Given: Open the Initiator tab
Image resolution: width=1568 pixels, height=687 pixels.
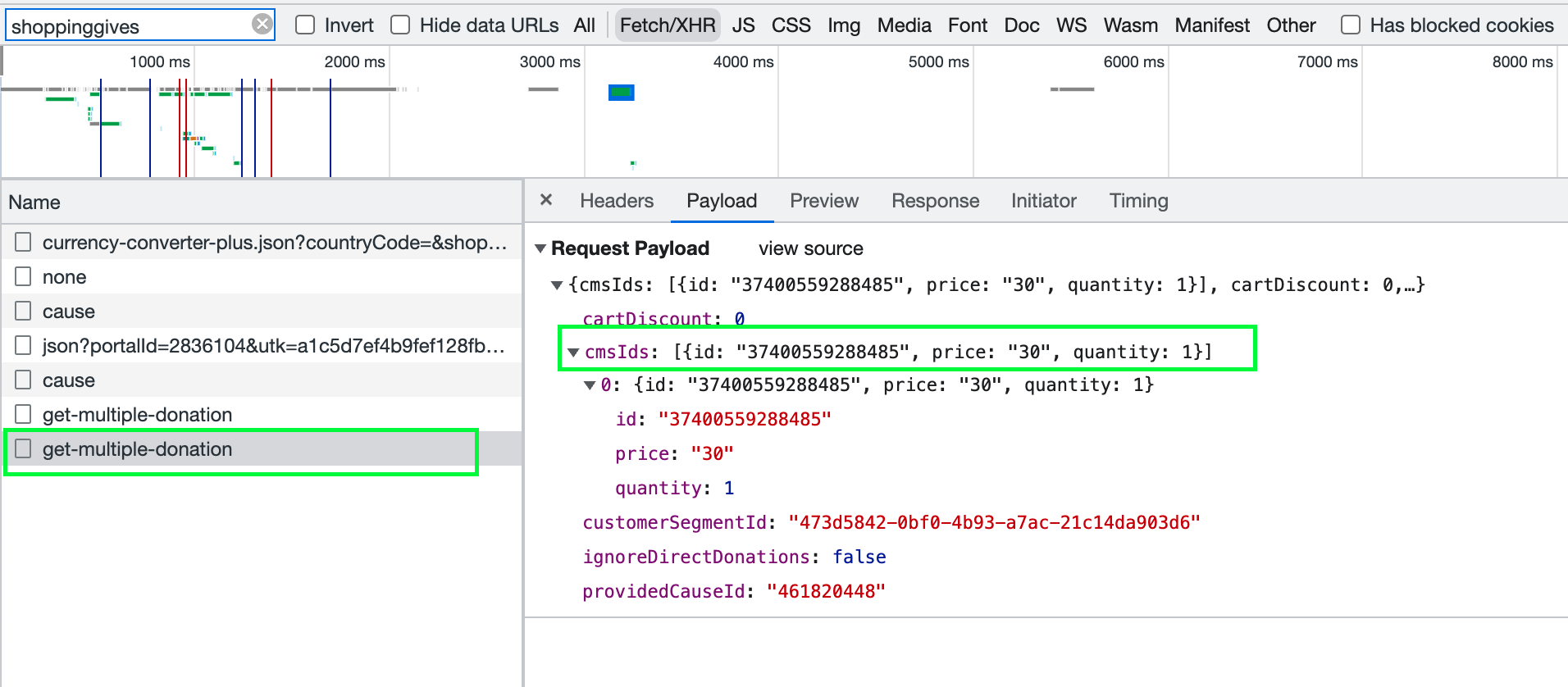Looking at the screenshot, I should click(1043, 201).
